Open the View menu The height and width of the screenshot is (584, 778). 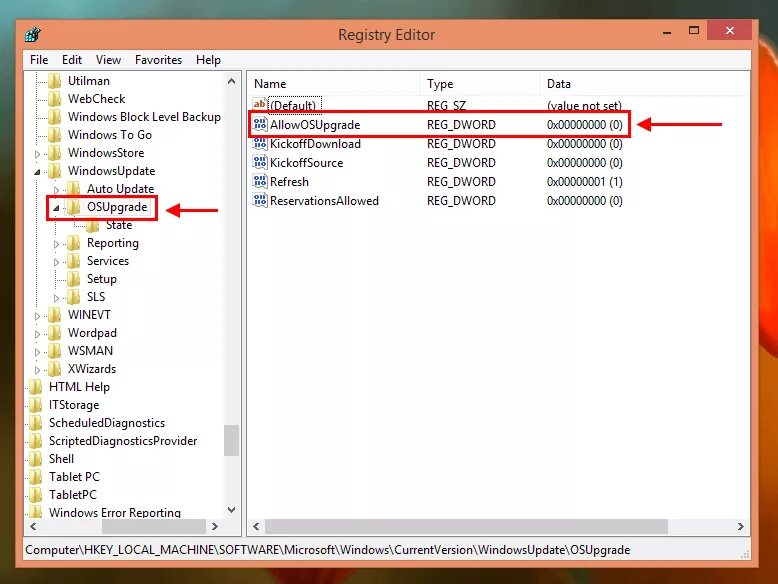108,60
